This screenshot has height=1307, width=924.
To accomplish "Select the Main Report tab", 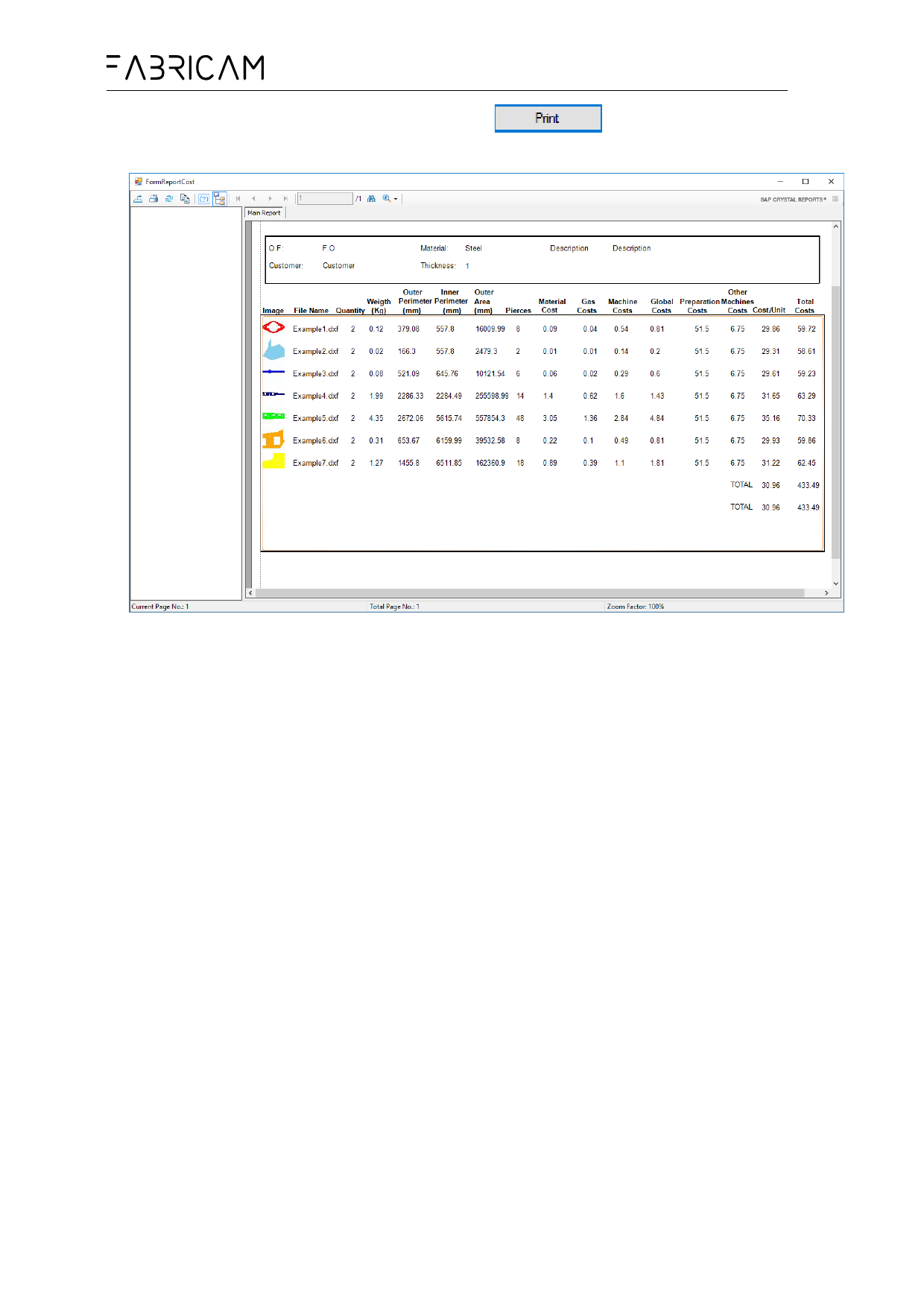I will pyautogui.click(x=265, y=213).
